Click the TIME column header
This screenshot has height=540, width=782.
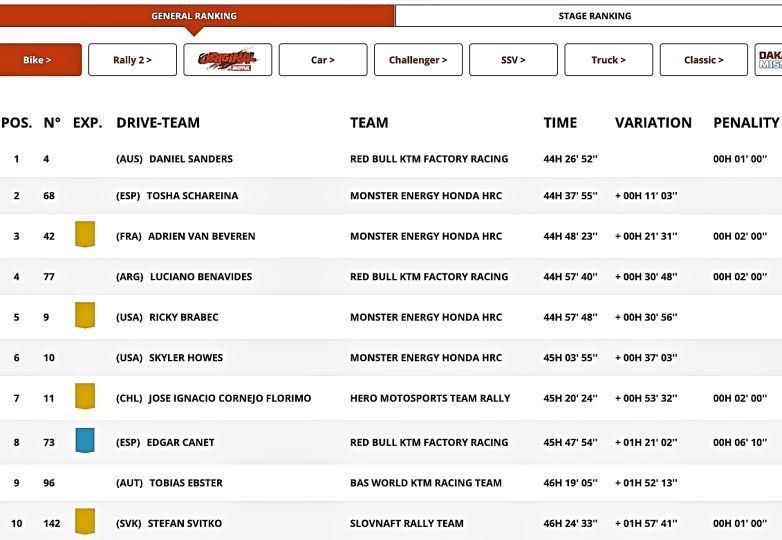[x=560, y=123]
